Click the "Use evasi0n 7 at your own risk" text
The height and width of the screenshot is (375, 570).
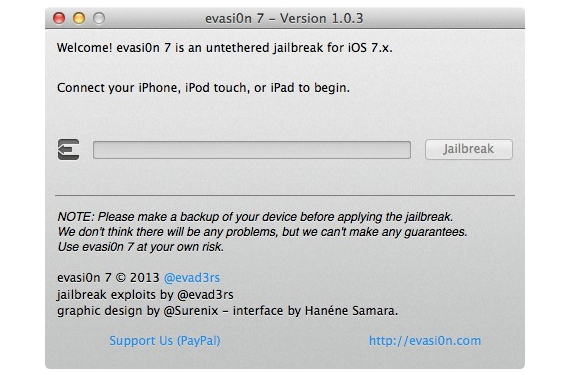[x=140, y=247]
